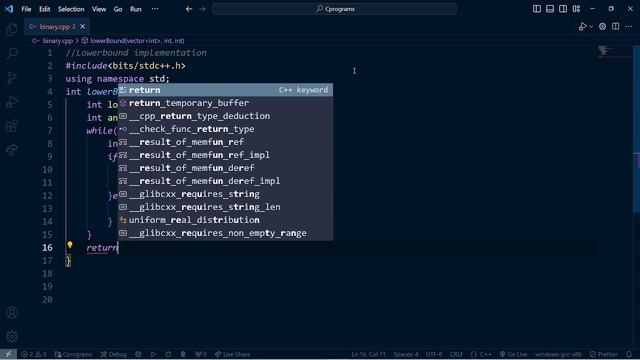Select the __glibcxx_requires_string_len suggestion
The height and width of the screenshot is (360, 640).
225,207
